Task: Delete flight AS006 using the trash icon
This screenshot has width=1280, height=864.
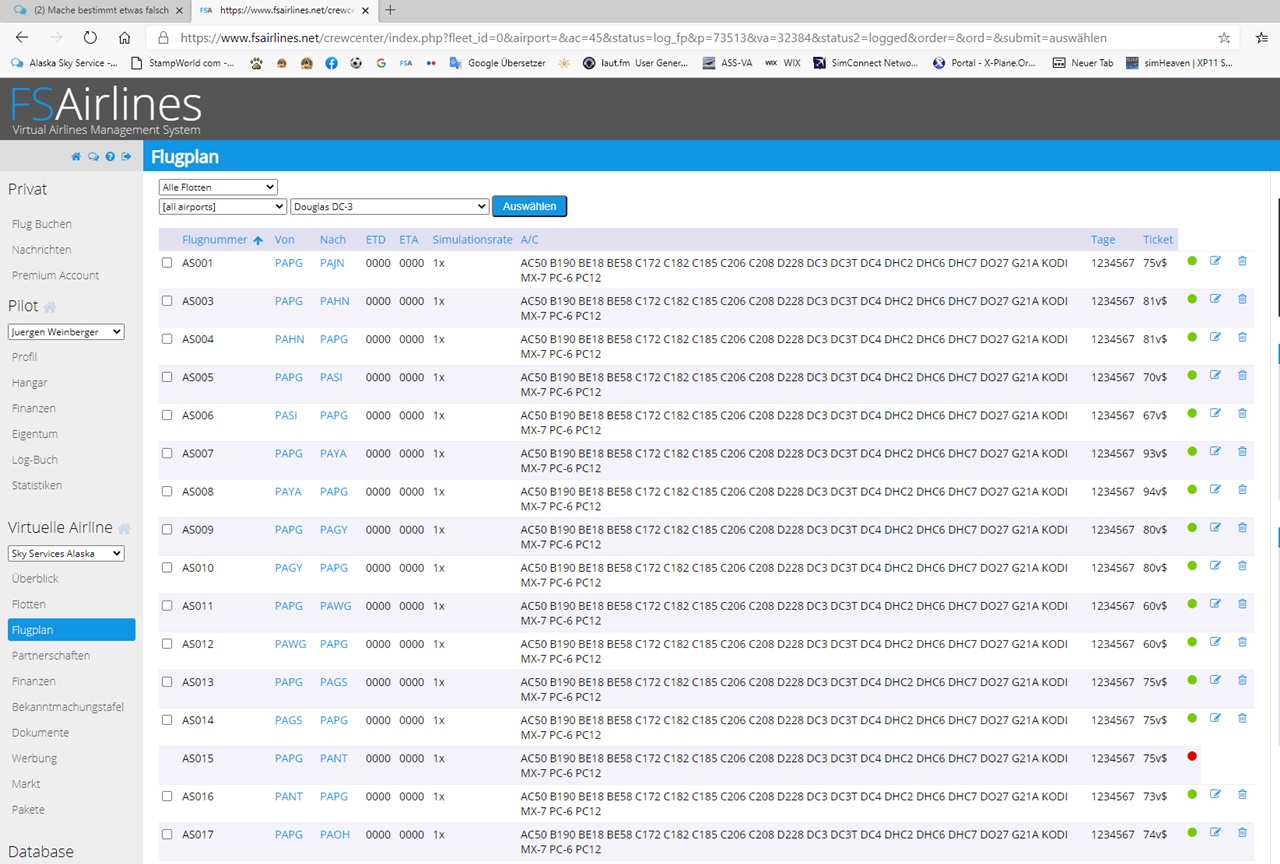Action: (1242, 413)
